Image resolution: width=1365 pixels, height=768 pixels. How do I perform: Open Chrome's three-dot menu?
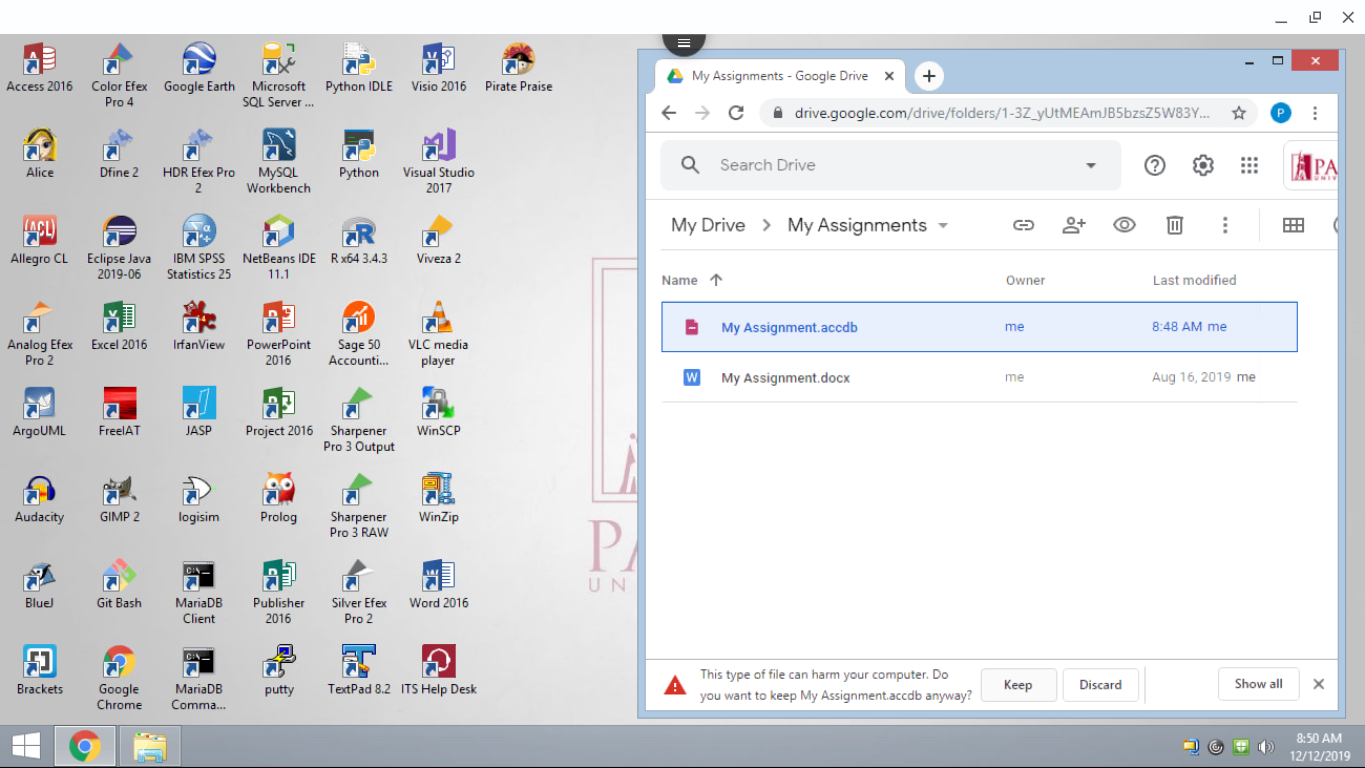coord(1316,113)
